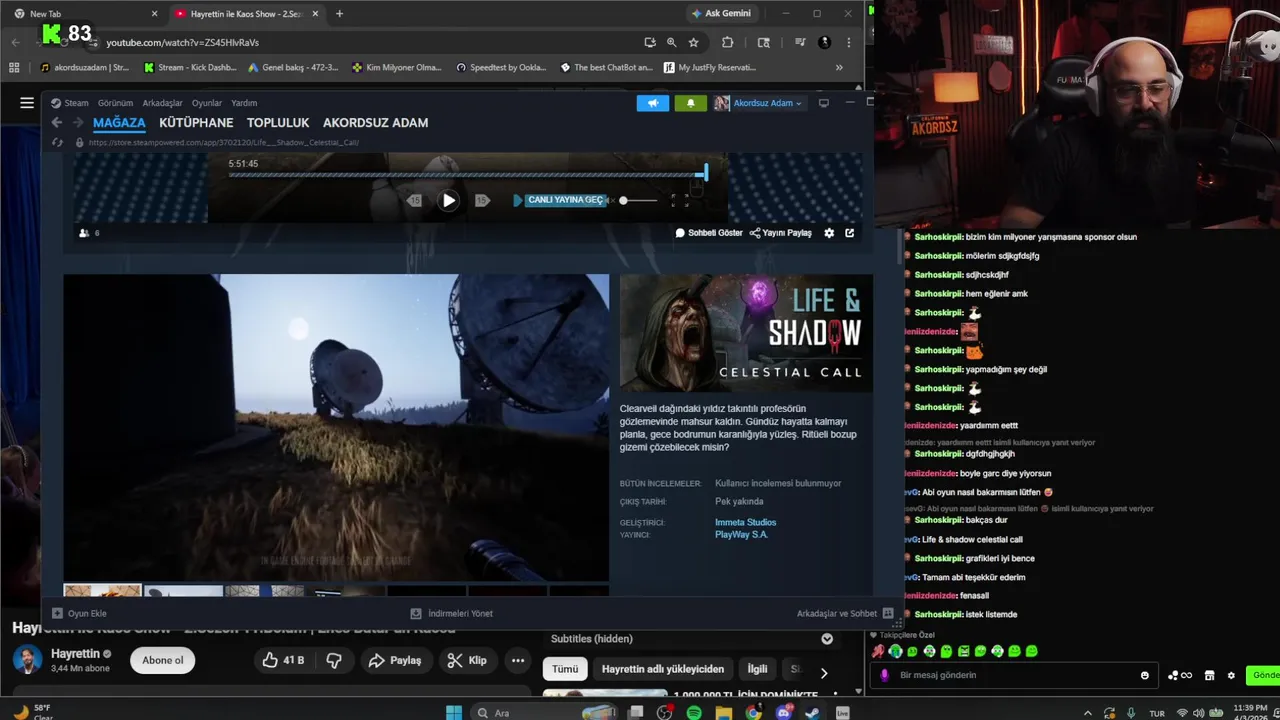The image size is (1280, 720).
Task: Open the TOPLULUK tab in Steam
Action: (278, 122)
